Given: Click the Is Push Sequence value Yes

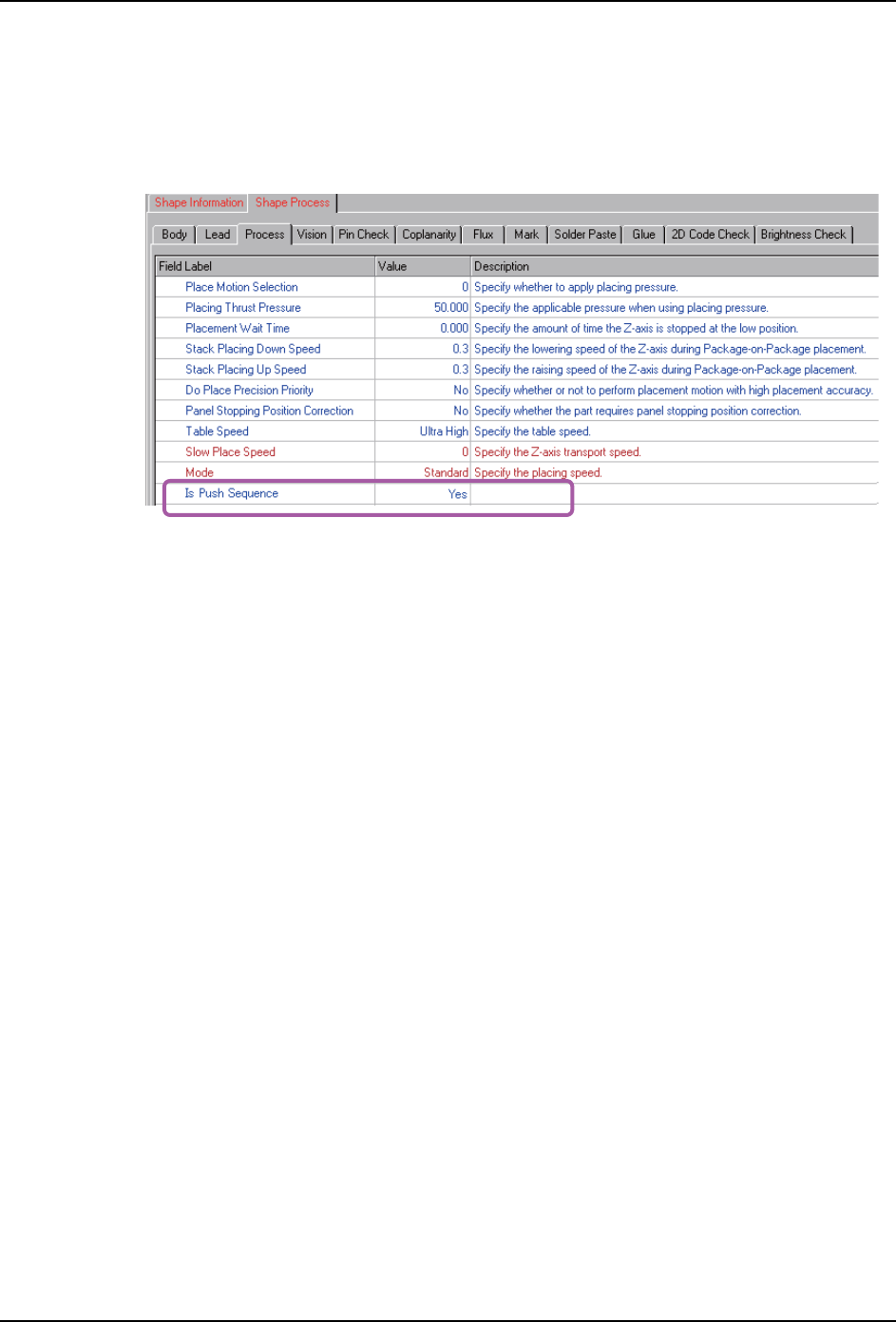Looking at the screenshot, I should coord(458,494).
